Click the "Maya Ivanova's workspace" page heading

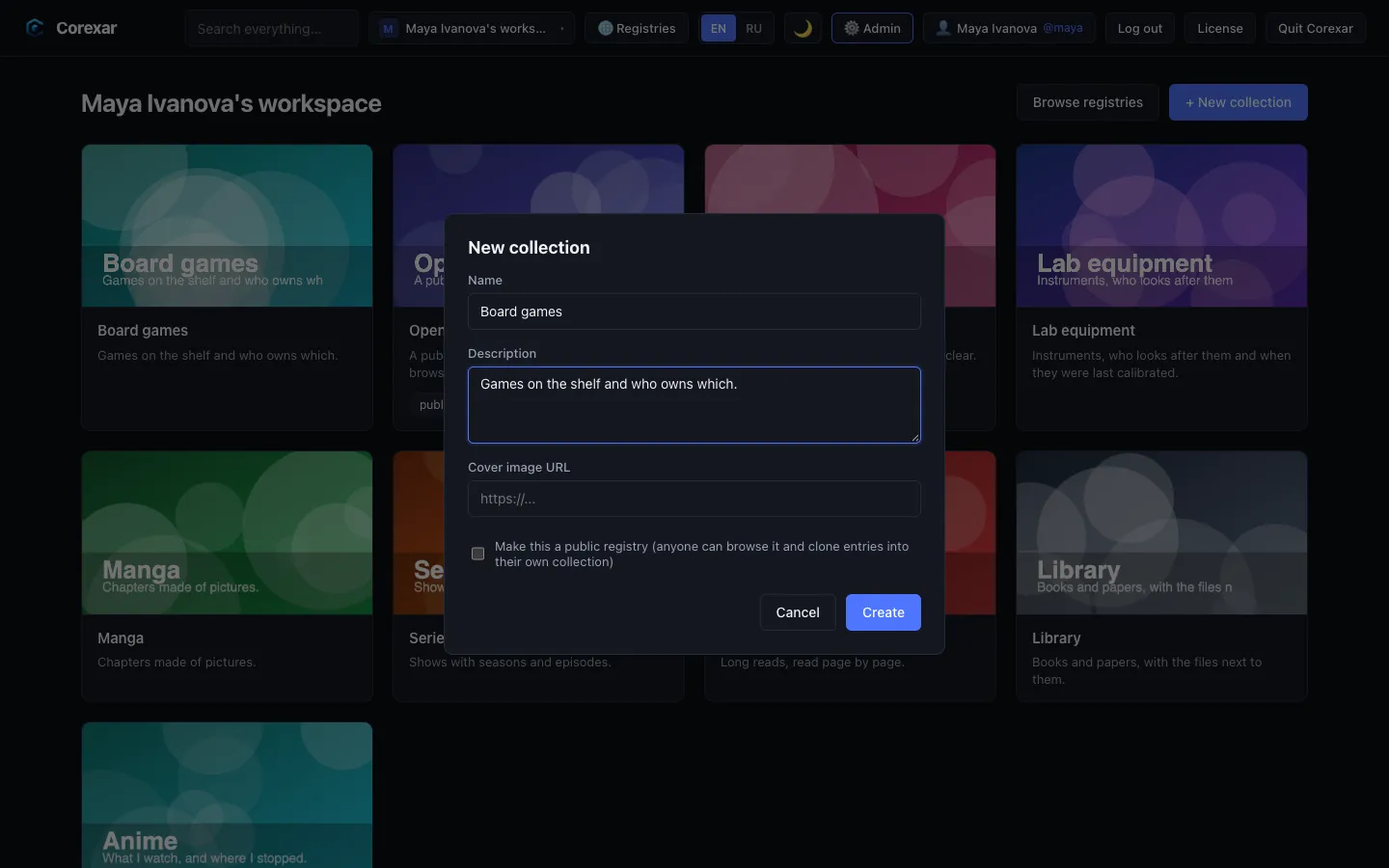coord(231,103)
